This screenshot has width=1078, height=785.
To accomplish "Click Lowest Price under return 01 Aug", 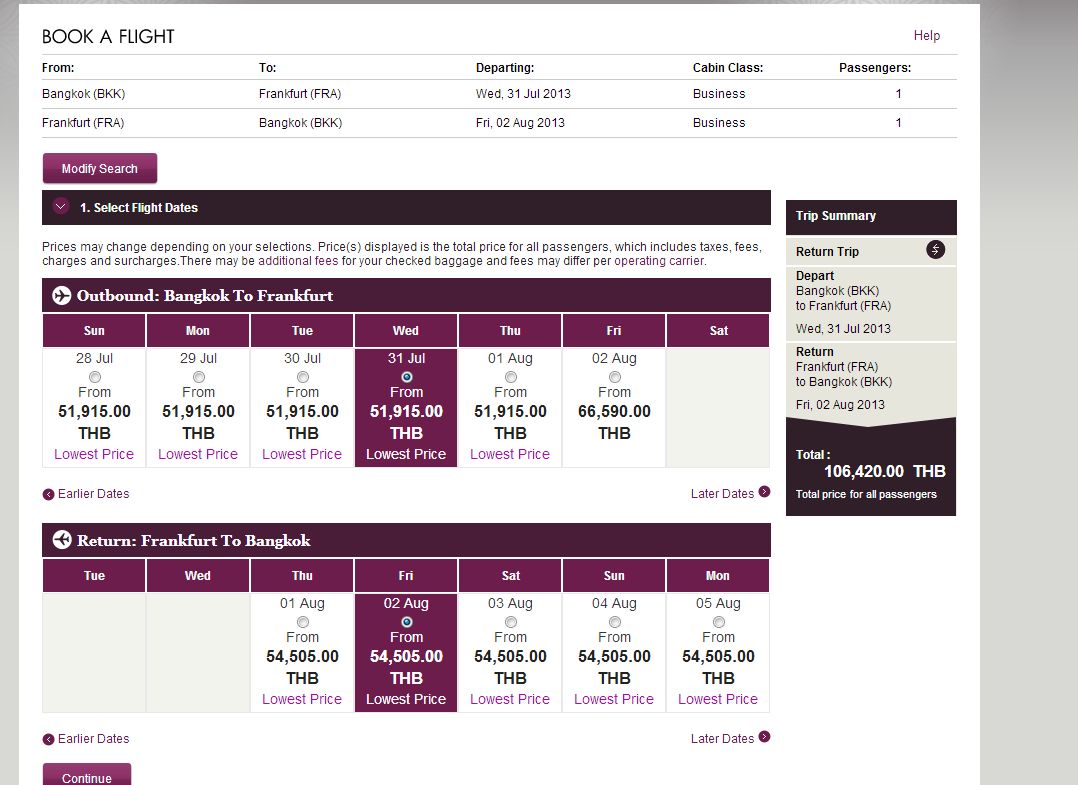I will [302, 699].
